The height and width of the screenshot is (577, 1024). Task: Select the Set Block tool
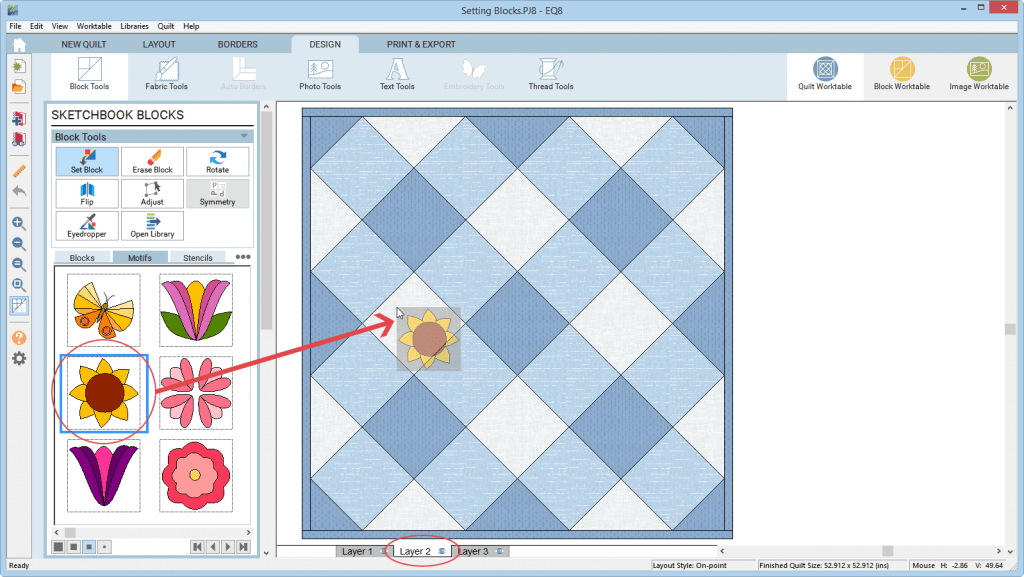pyautogui.click(x=87, y=161)
